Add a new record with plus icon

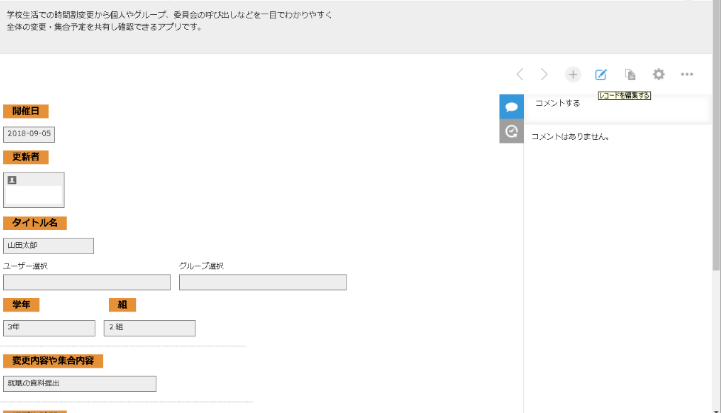(572, 75)
